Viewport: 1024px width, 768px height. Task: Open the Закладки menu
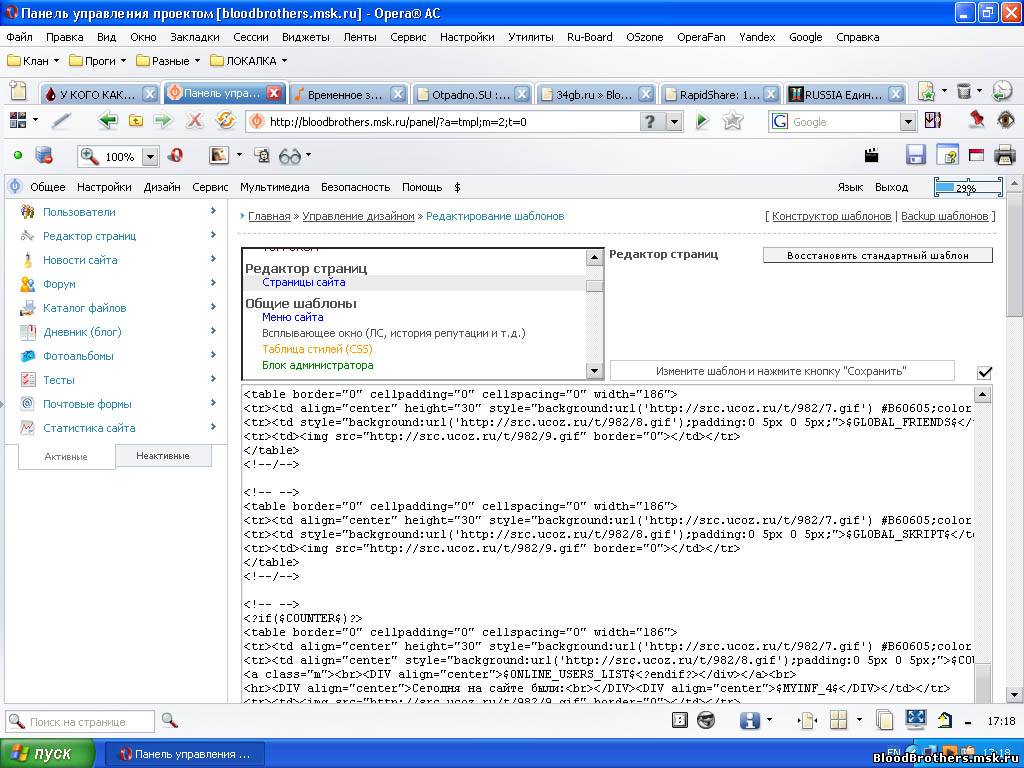point(194,37)
